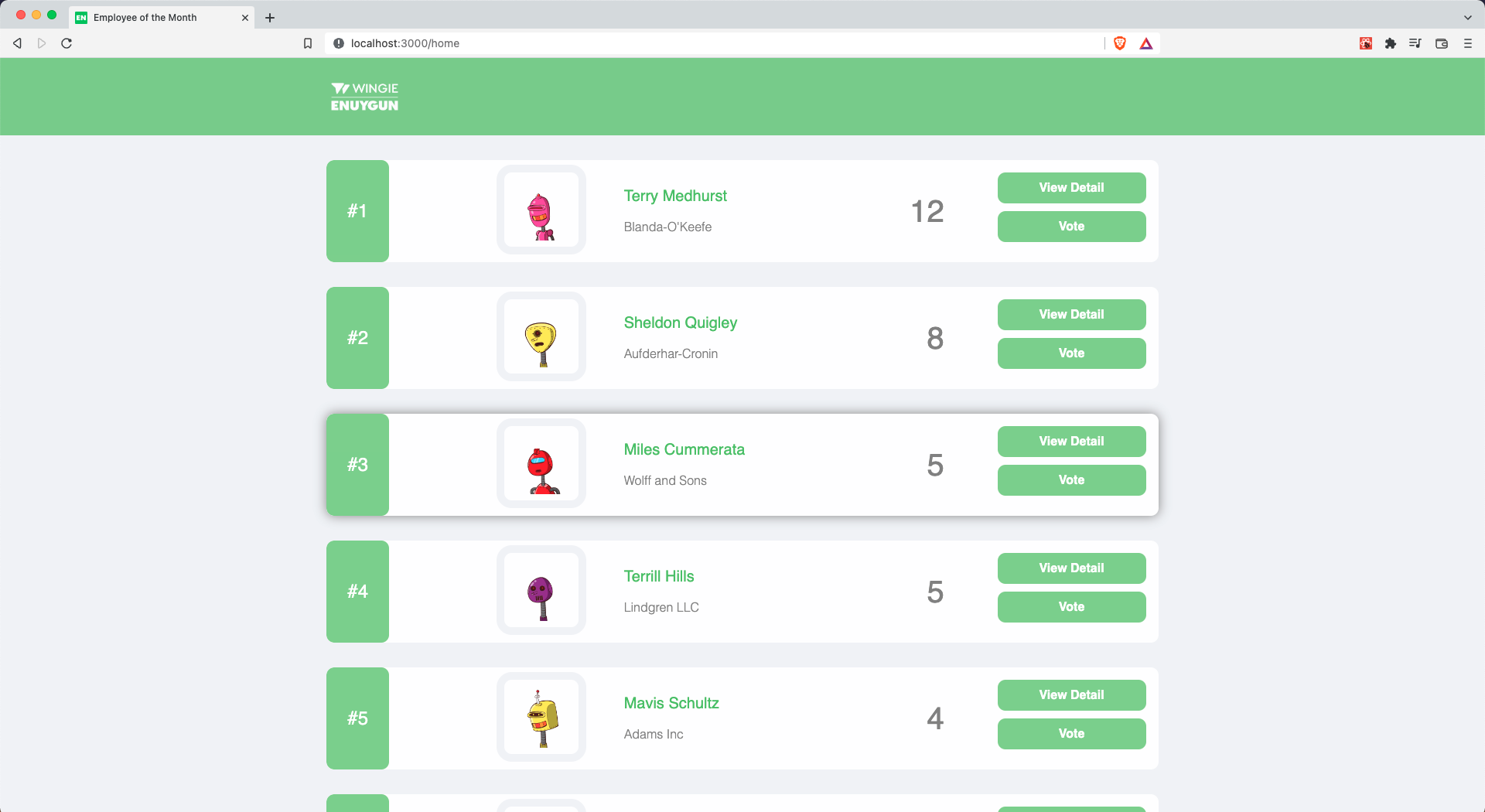Vote for Terry Medhurst
Viewport: 1485px width, 812px height.
click(x=1071, y=226)
